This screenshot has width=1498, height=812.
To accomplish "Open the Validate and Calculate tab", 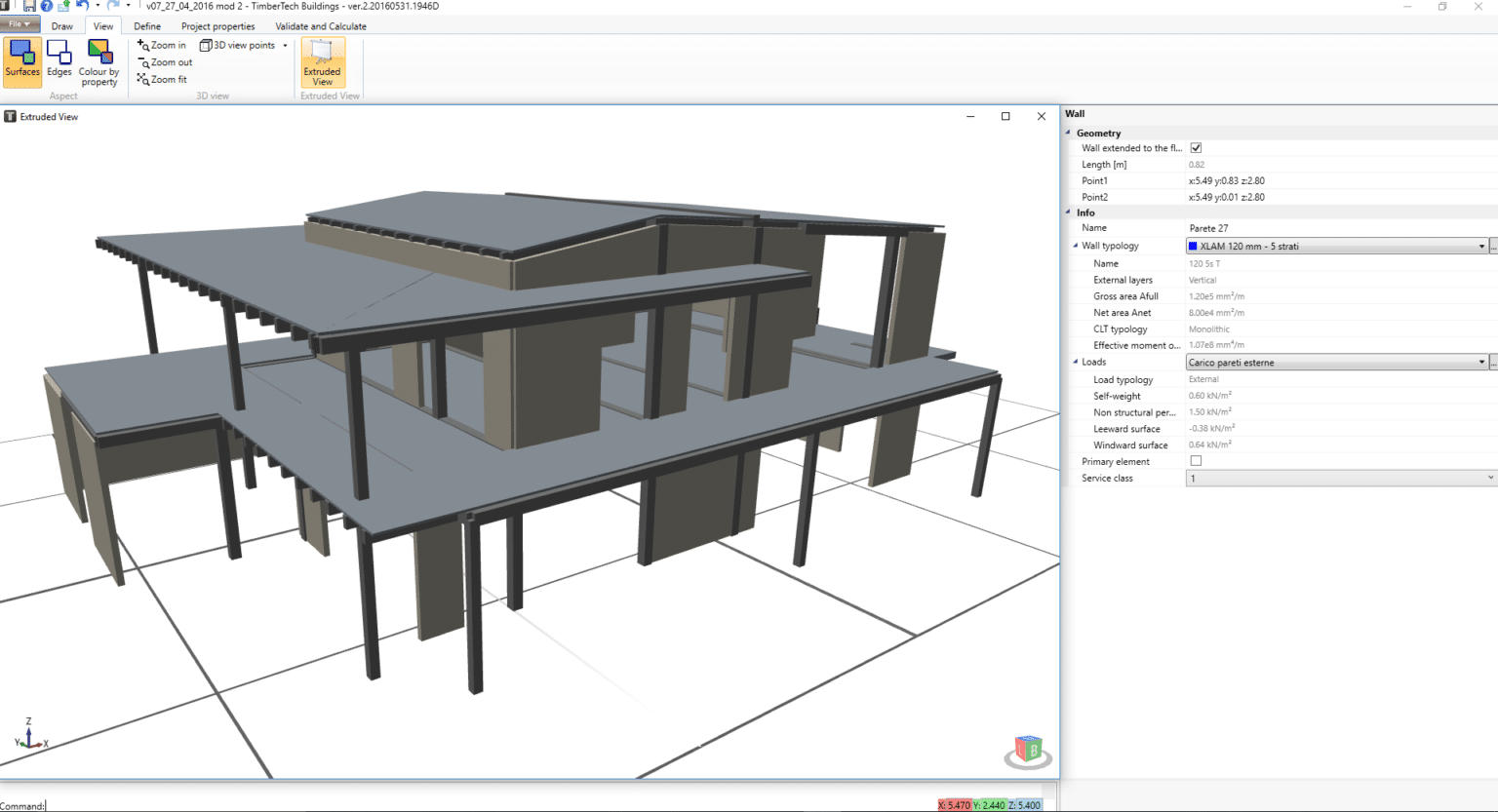I will [x=320, y=26].
